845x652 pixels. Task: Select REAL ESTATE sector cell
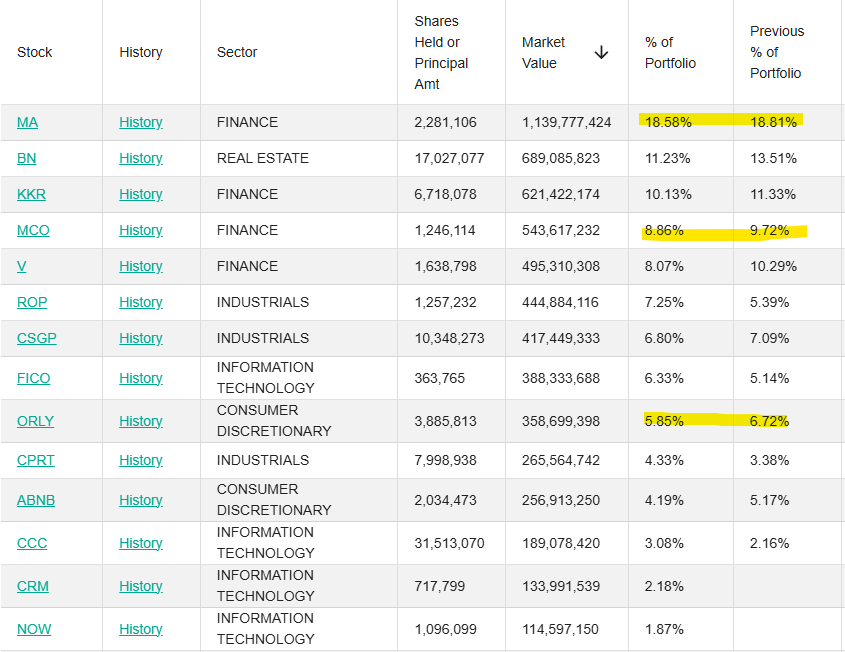262,158
